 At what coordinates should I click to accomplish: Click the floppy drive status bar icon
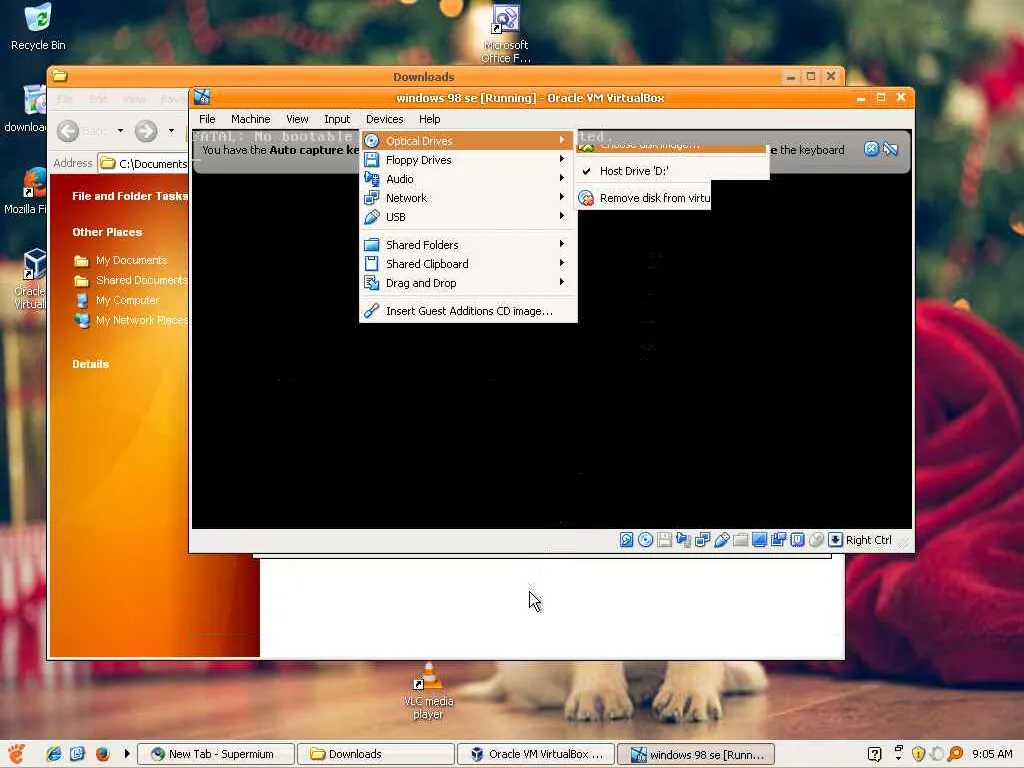pos(664,539)
